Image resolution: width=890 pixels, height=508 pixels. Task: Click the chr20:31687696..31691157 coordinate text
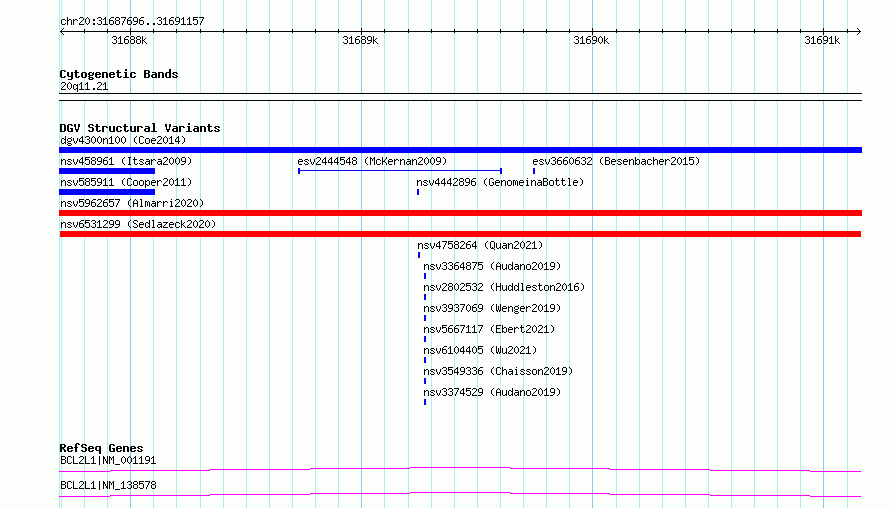pos(132,22)
